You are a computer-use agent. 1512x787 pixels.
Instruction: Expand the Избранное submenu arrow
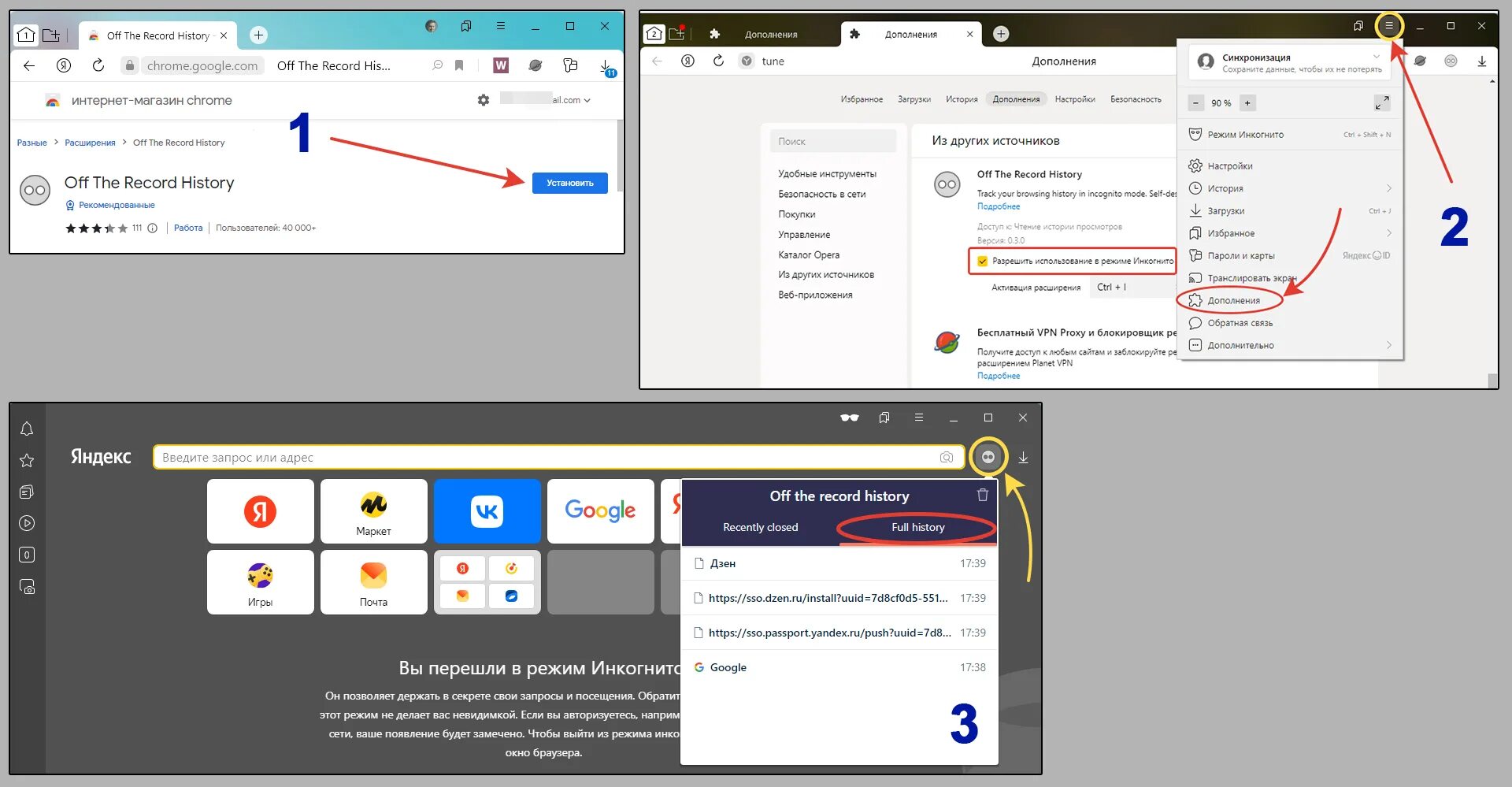click(1389, 233)
